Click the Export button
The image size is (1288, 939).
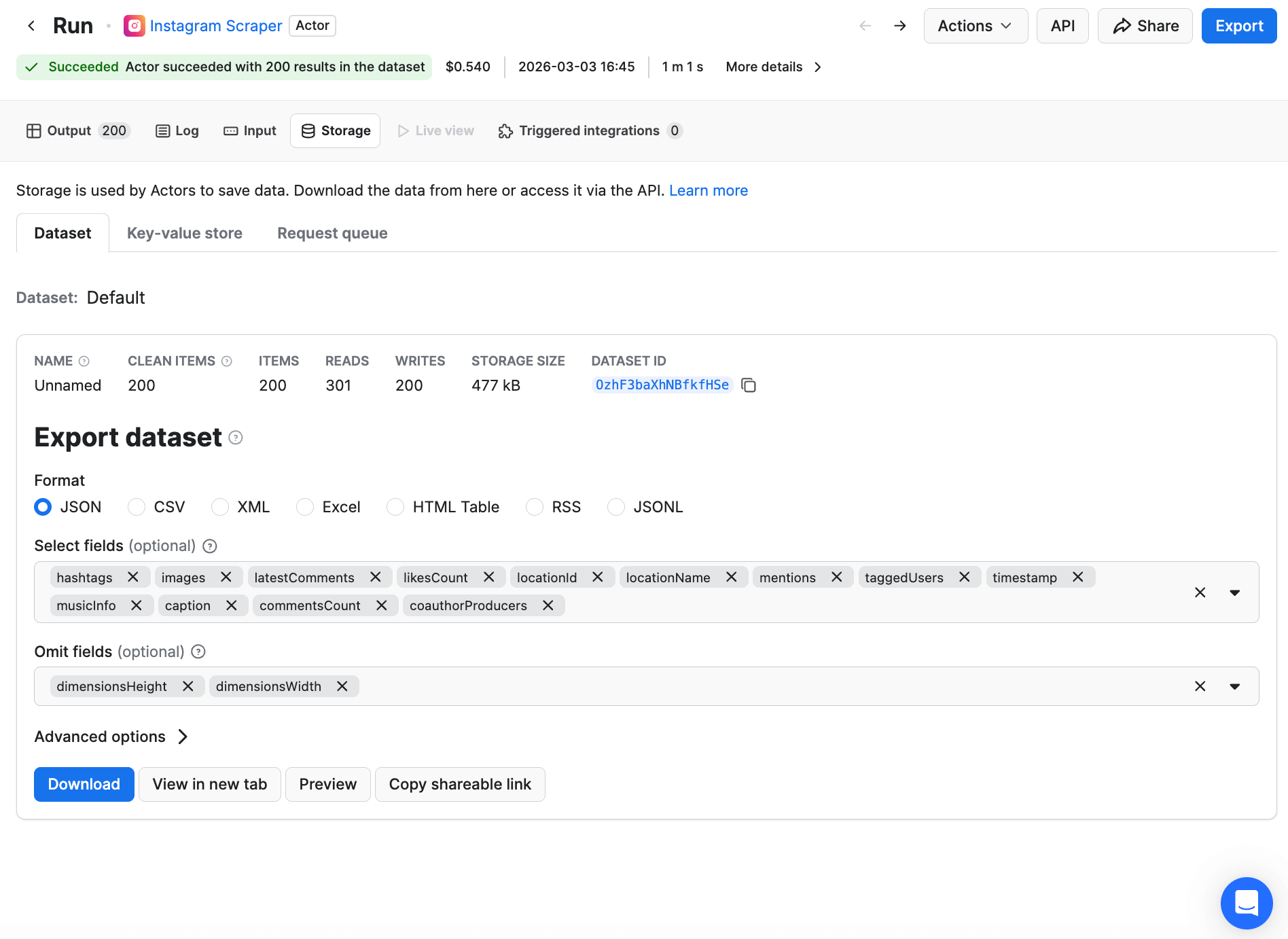[x=1239, y=26]
